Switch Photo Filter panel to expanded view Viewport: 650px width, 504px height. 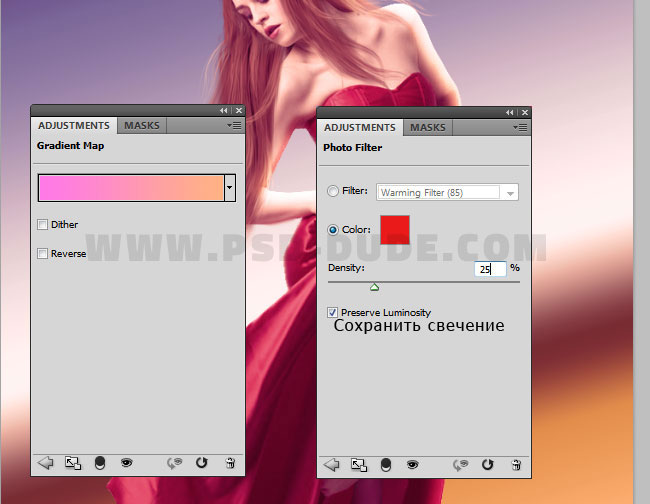coord(359,465)
